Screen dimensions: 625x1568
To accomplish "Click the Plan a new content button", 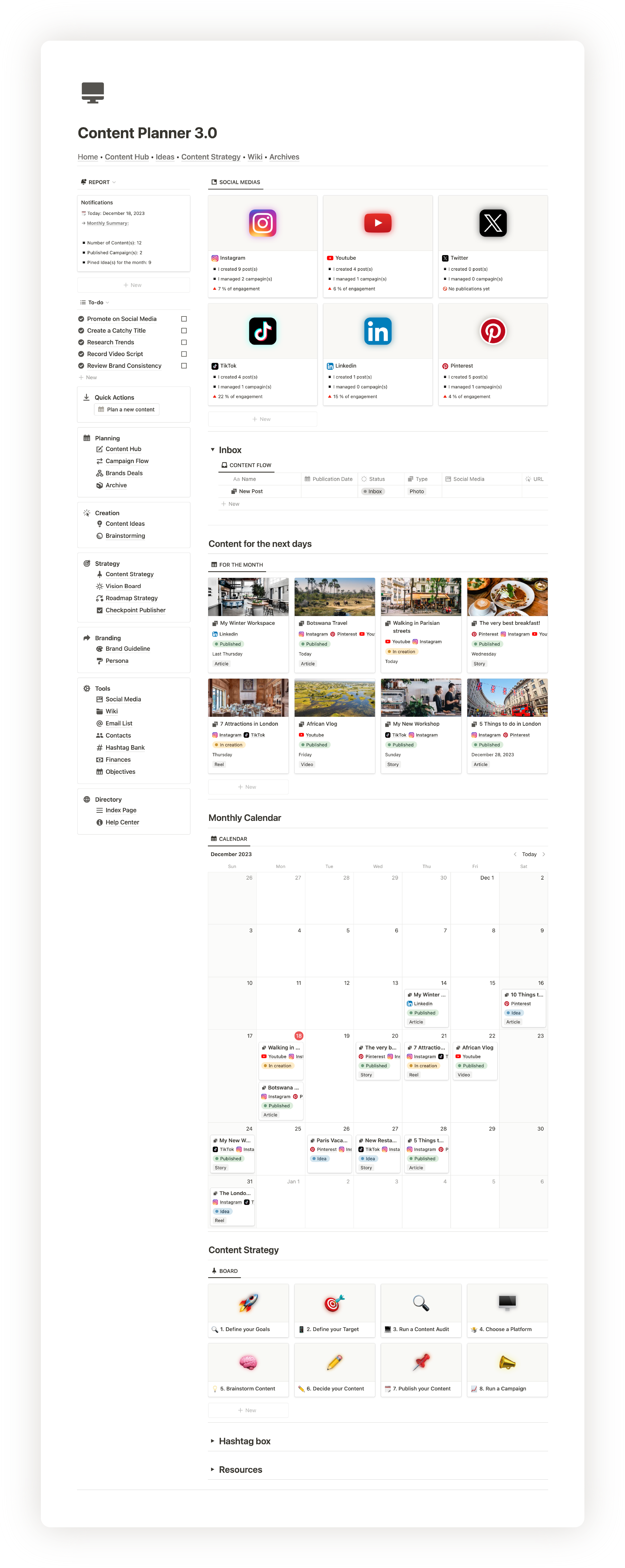I will click(127, 410).
